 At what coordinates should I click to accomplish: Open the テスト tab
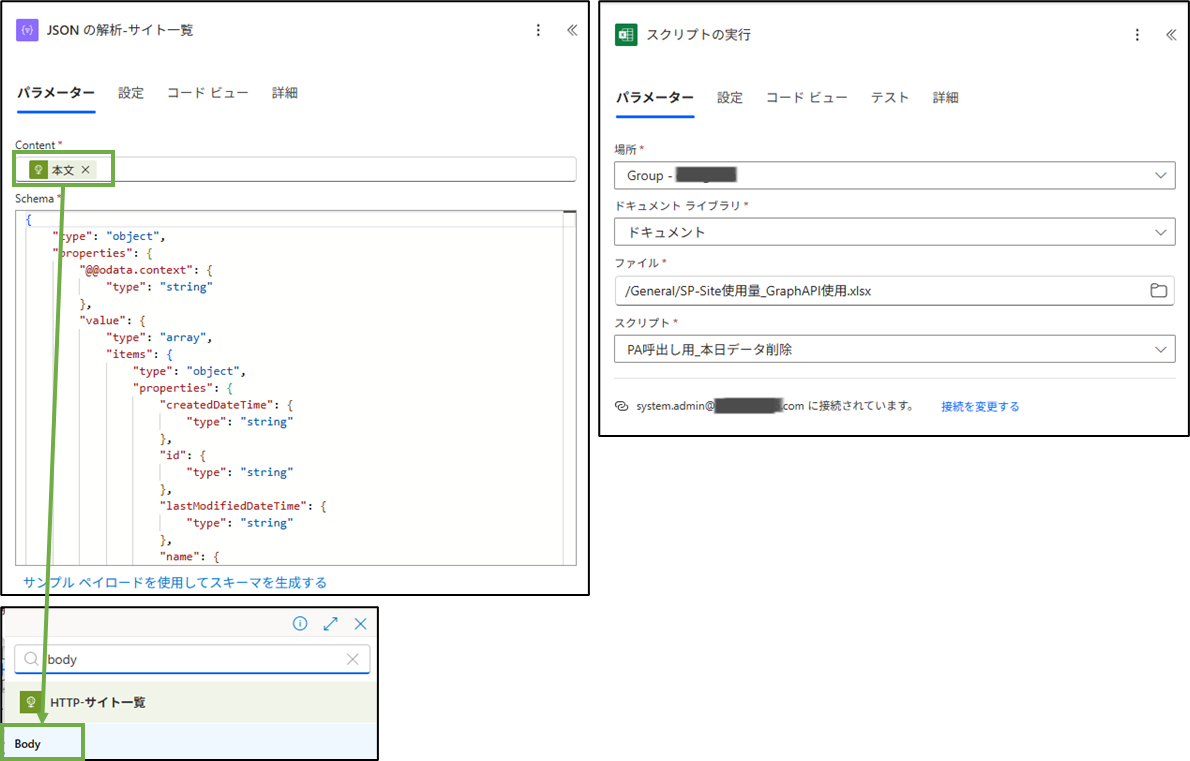tap(889, 97)
